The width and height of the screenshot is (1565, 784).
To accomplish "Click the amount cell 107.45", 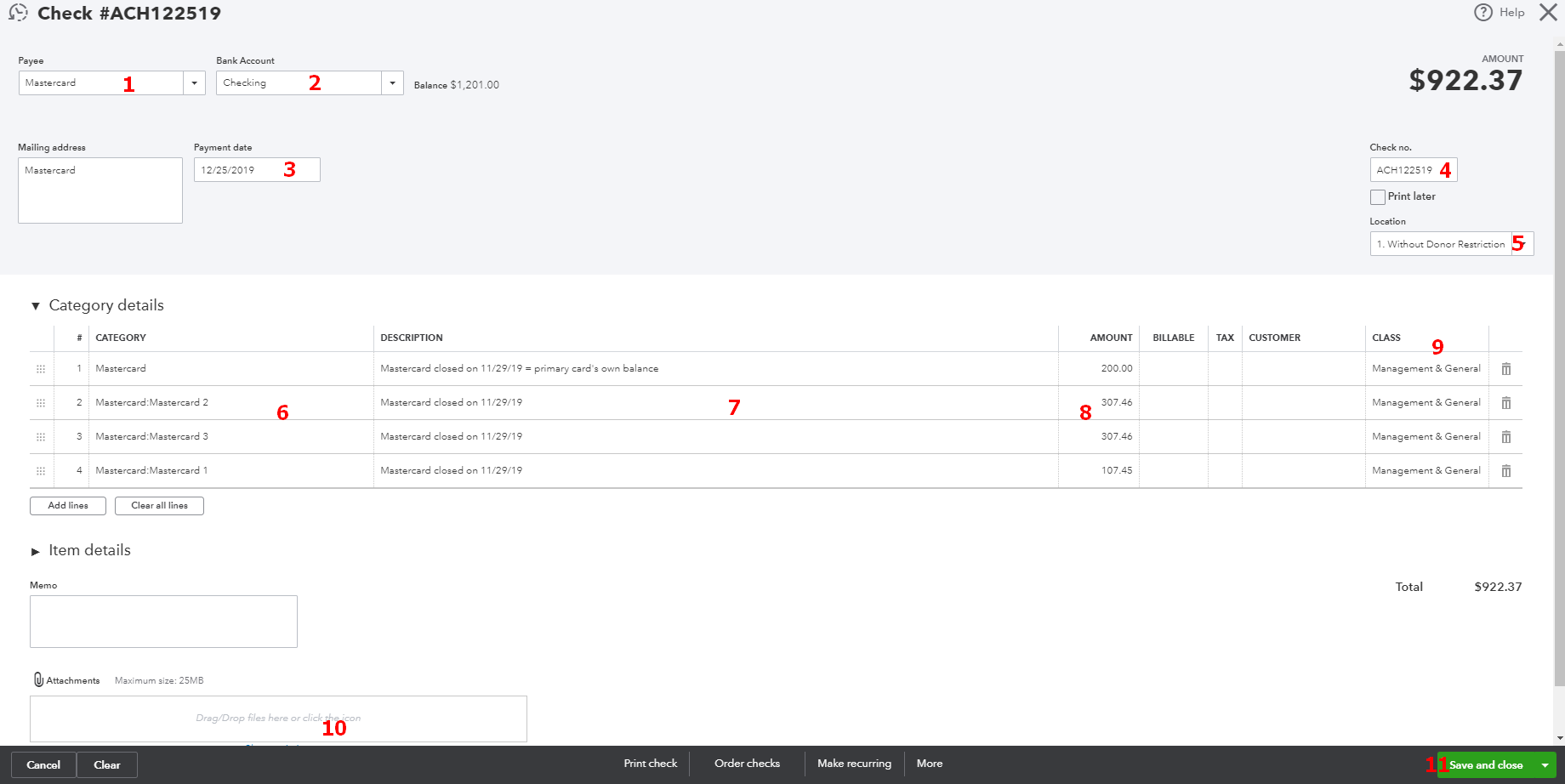I will 1099,470.
